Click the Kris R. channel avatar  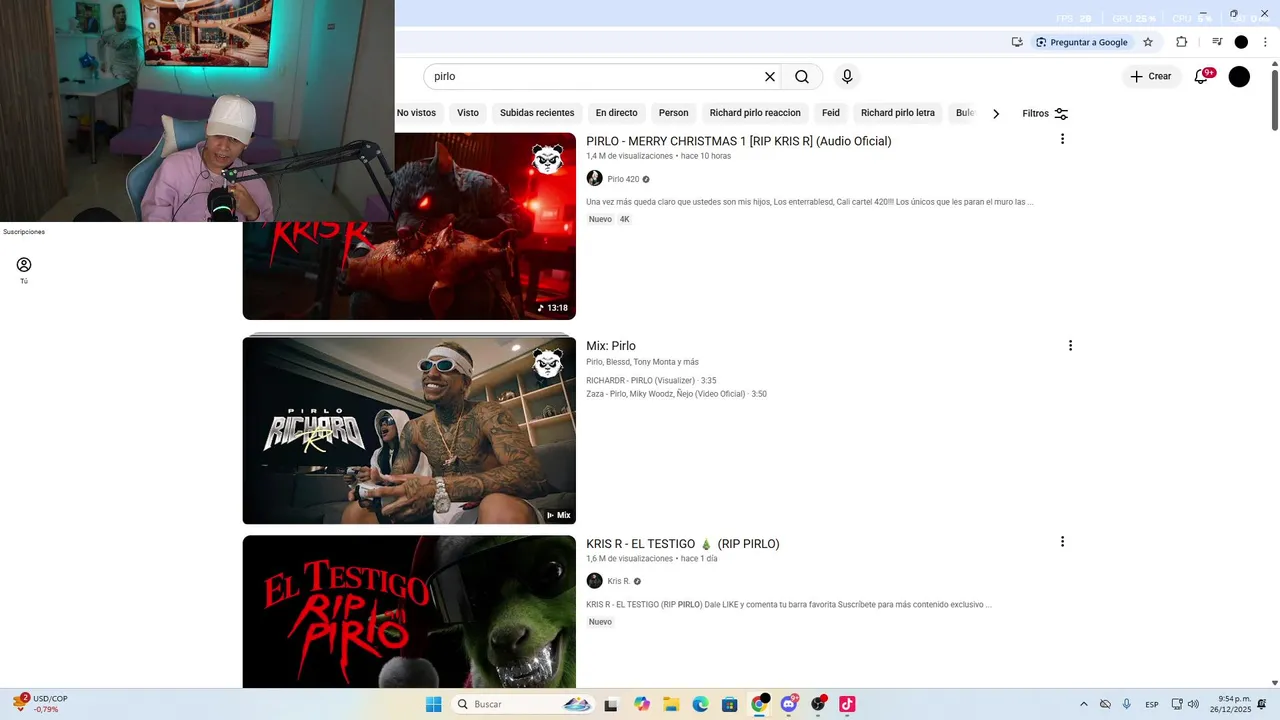coord(594,581)
